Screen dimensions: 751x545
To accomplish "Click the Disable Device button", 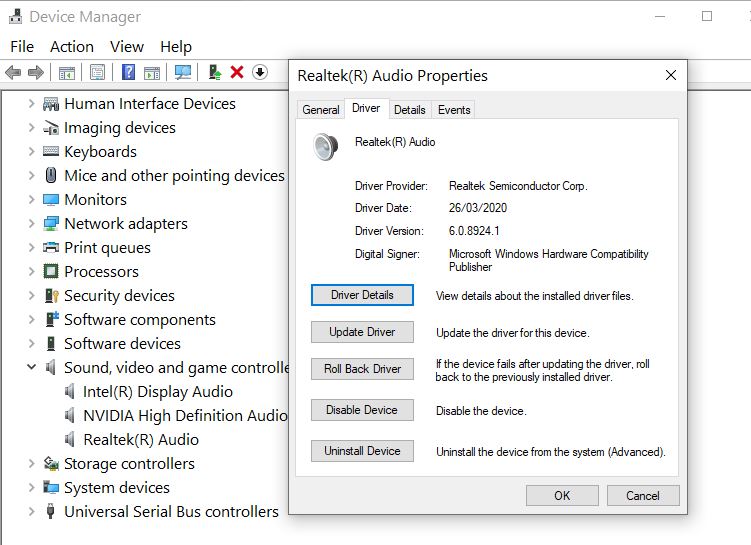I will 362,410.
